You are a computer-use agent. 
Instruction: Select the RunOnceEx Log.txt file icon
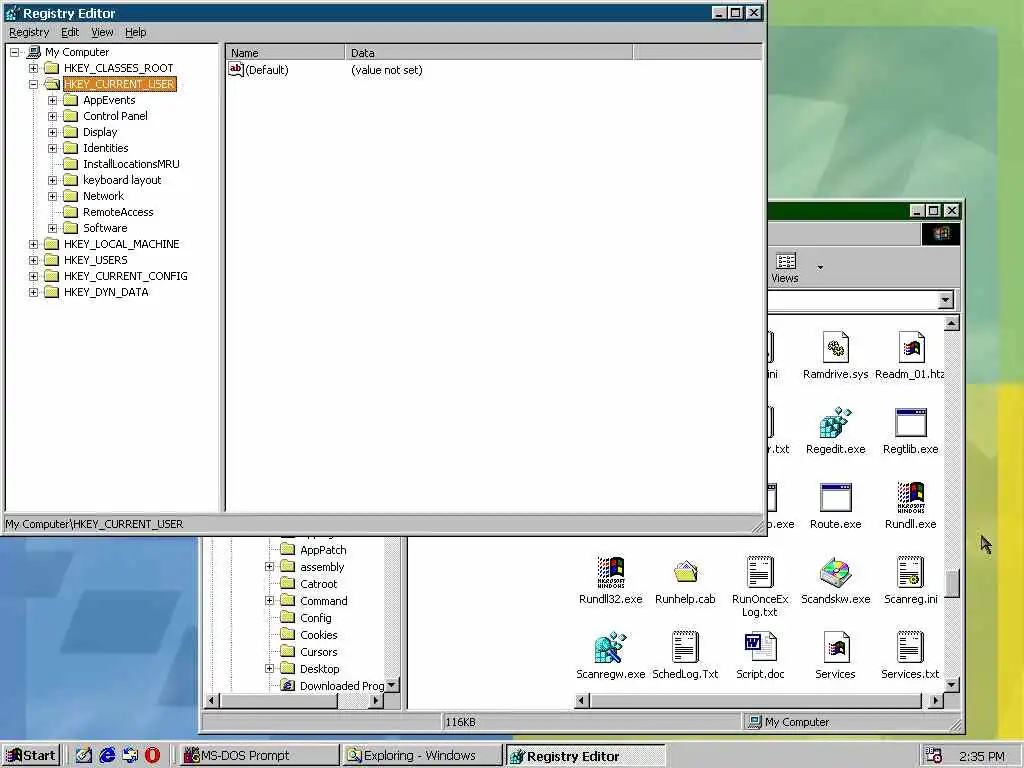point(760,572)
